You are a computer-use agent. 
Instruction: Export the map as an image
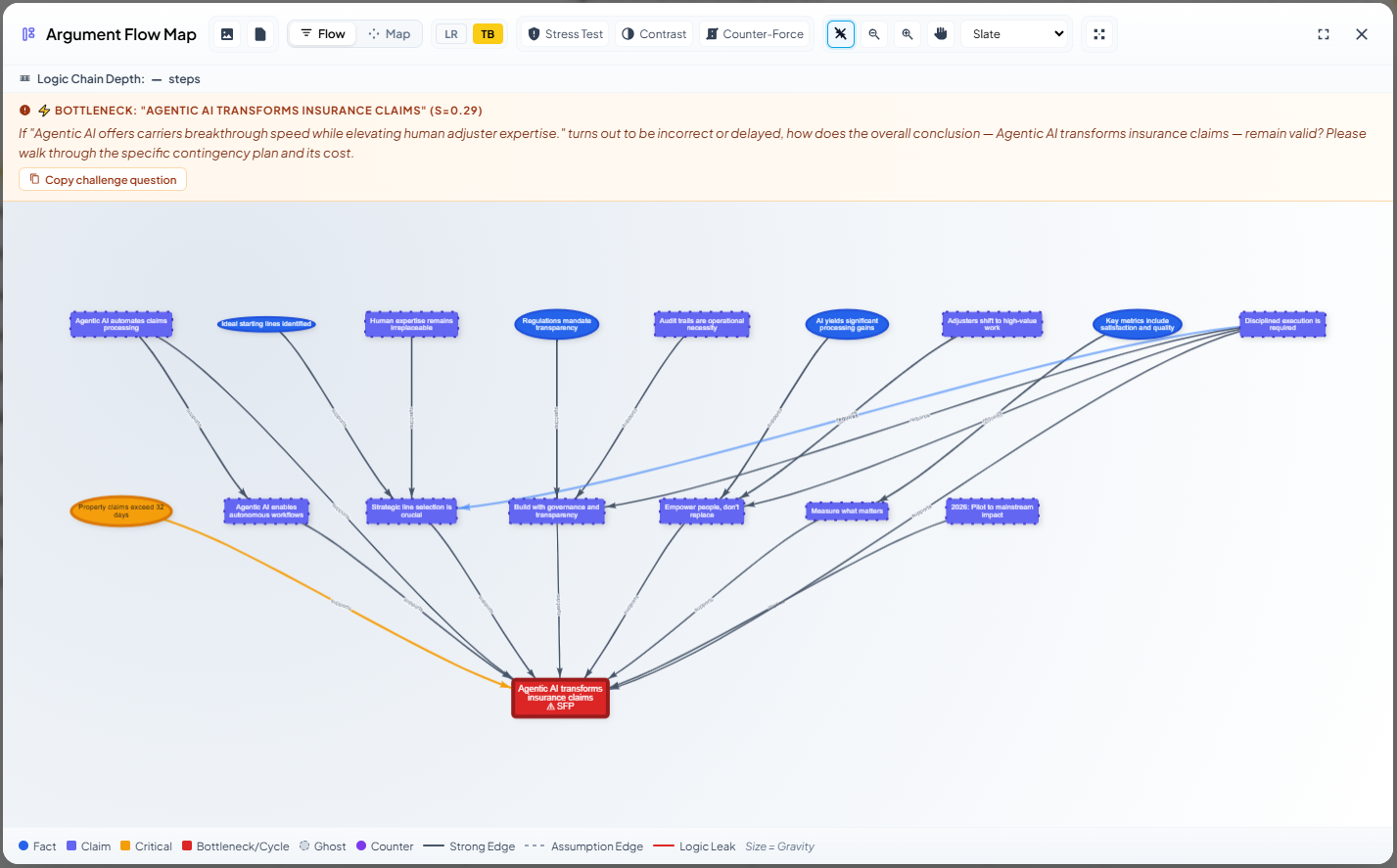tap(226, 33)
